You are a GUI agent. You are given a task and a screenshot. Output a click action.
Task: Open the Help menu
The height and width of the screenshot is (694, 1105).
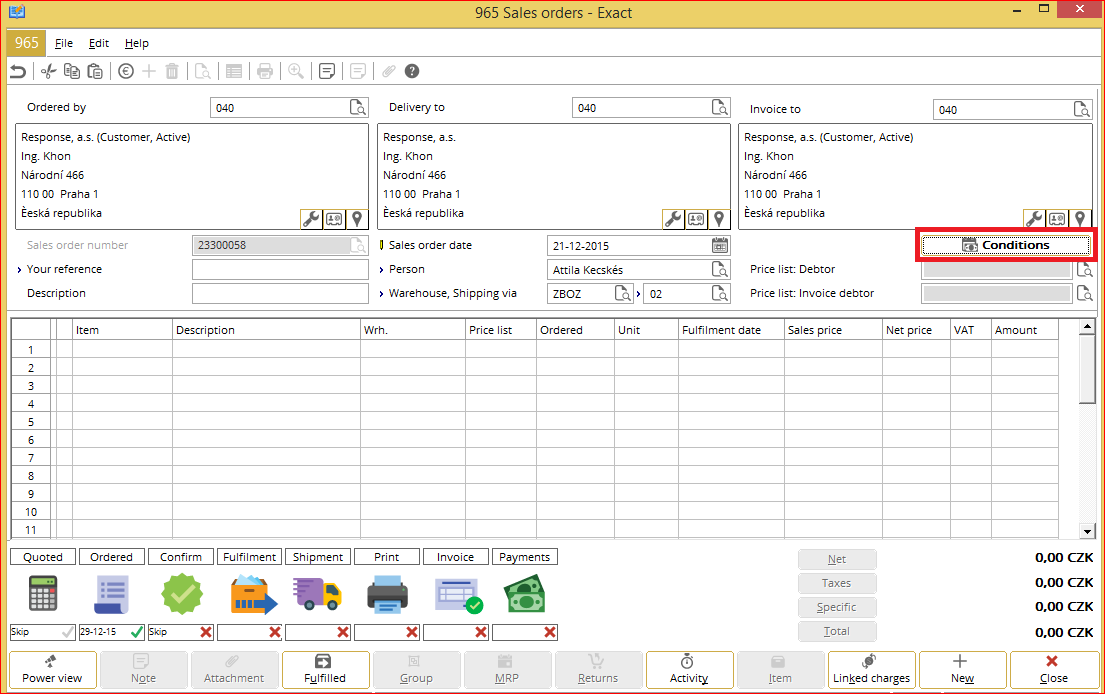click(137, 43)
